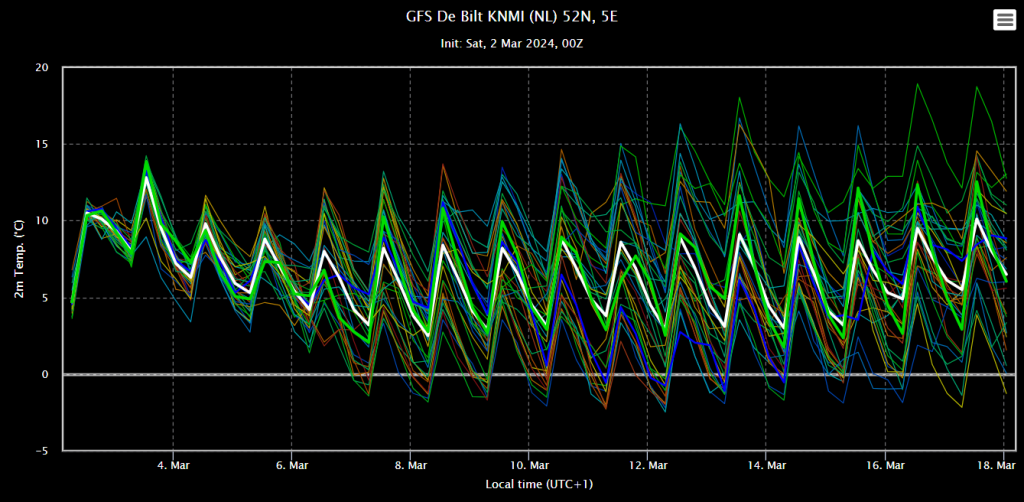Click the Local time (UTC+1) x-axis title
Screen dimensions: 1024x502
tap(539, 484)
